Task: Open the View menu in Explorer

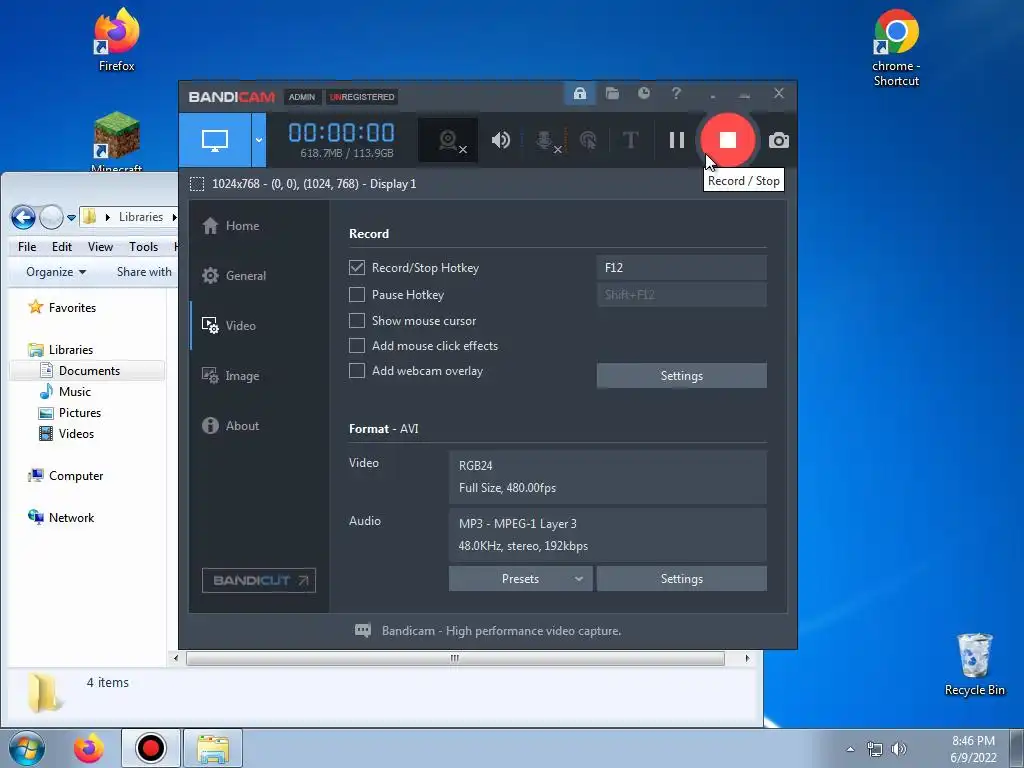Action: [100, 247]
